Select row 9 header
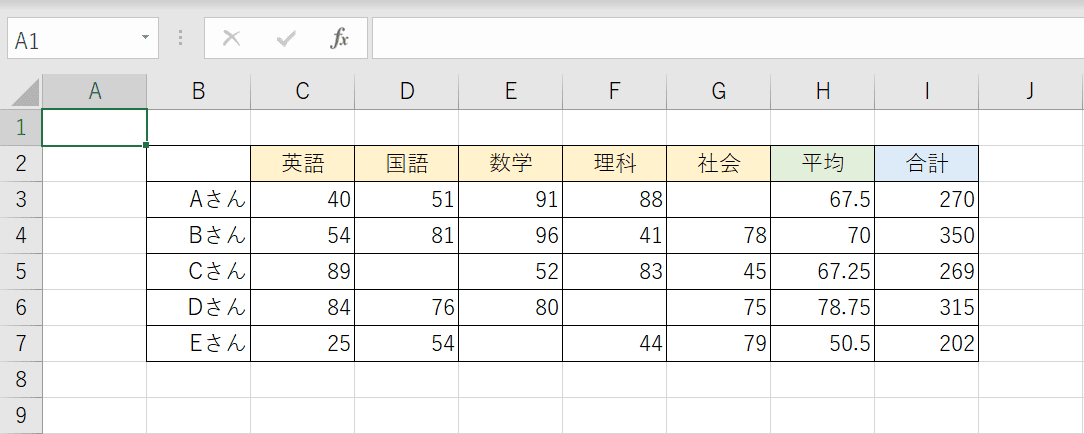The height and width of the screenshot is (434, 1084). pos(21,415)
